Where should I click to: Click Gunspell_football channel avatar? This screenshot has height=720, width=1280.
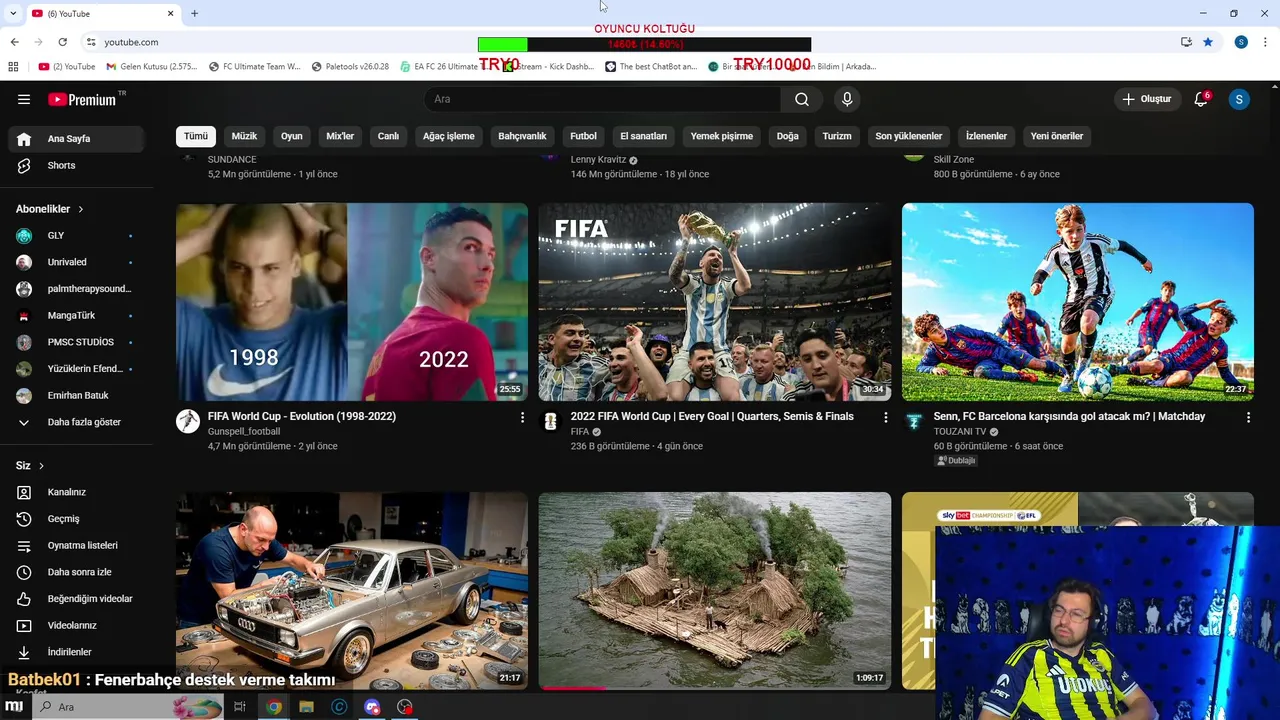point(188,421)
